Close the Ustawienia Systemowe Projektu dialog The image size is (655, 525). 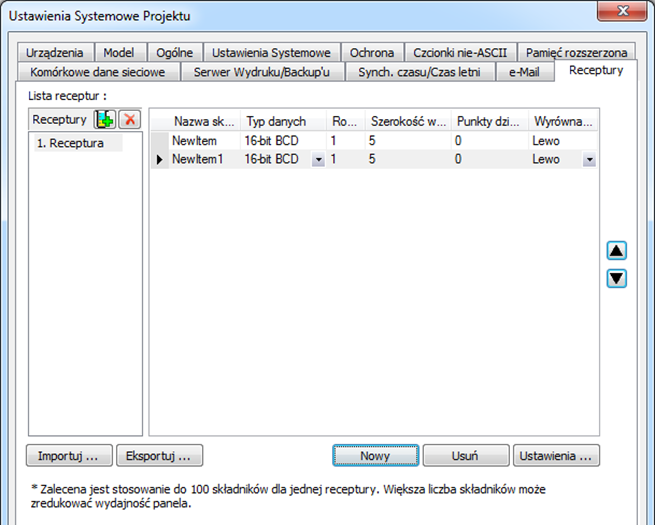[622, 10]
